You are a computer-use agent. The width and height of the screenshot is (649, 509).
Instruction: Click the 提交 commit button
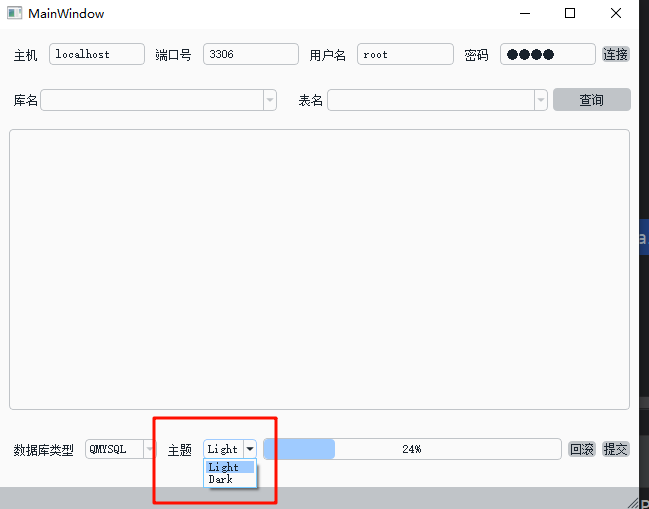point(615,449)
